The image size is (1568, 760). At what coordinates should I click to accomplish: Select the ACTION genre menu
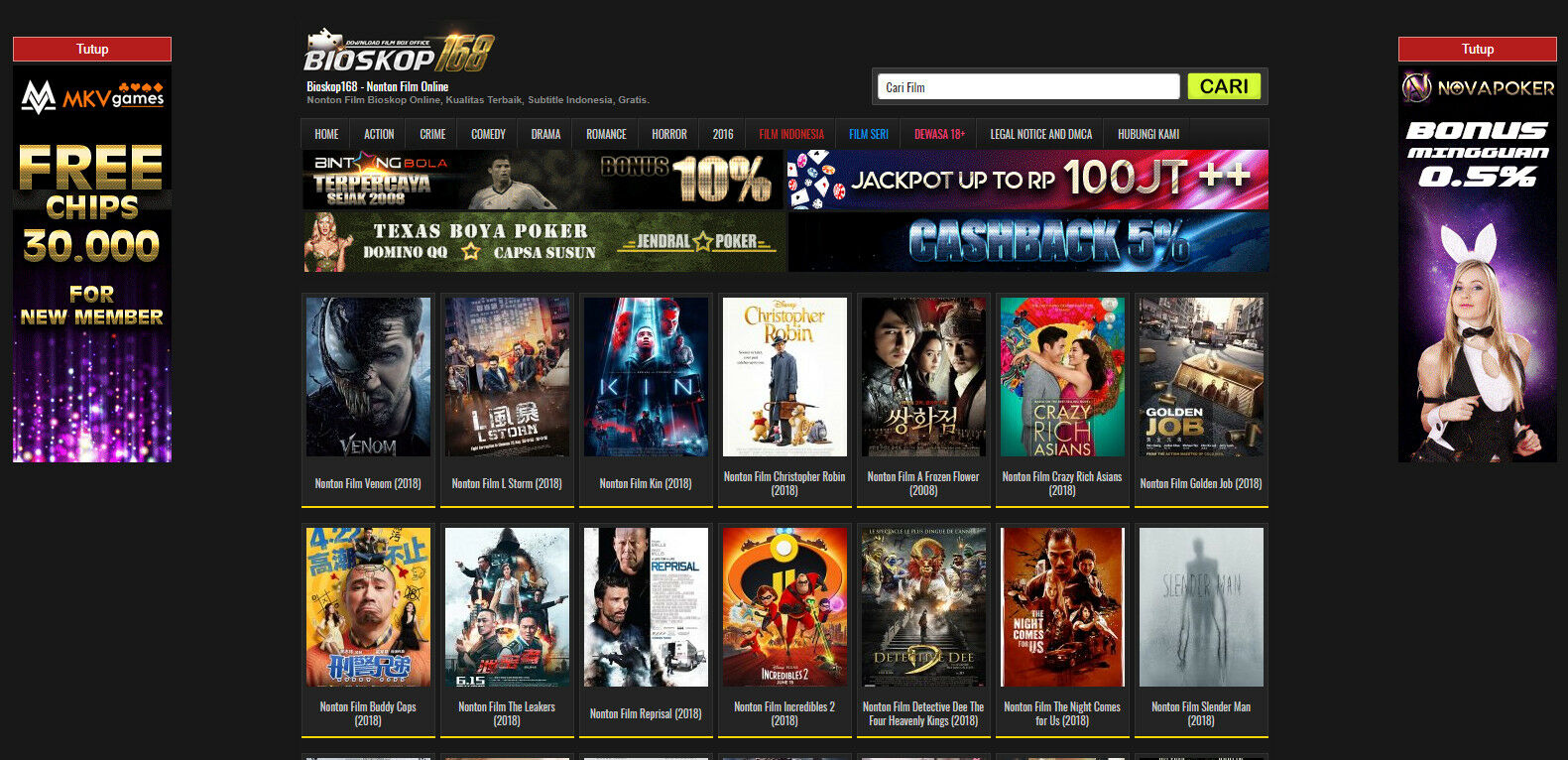(x=379, y=134)
